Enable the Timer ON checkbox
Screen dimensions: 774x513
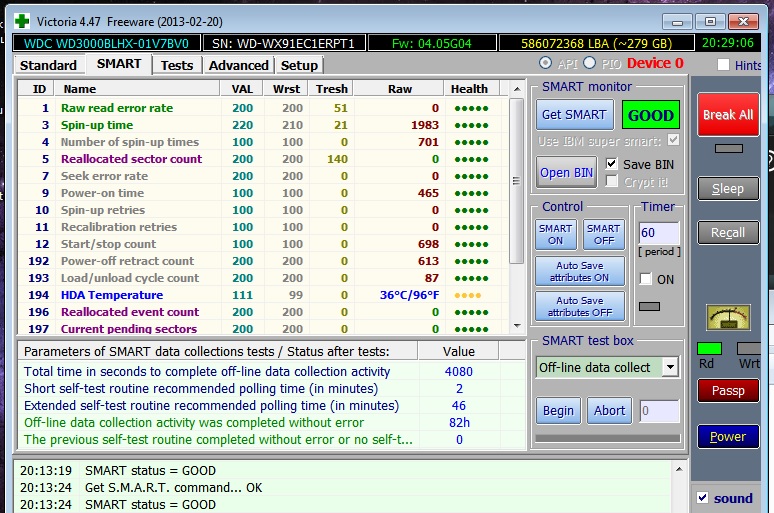click(x=646, y=279)
